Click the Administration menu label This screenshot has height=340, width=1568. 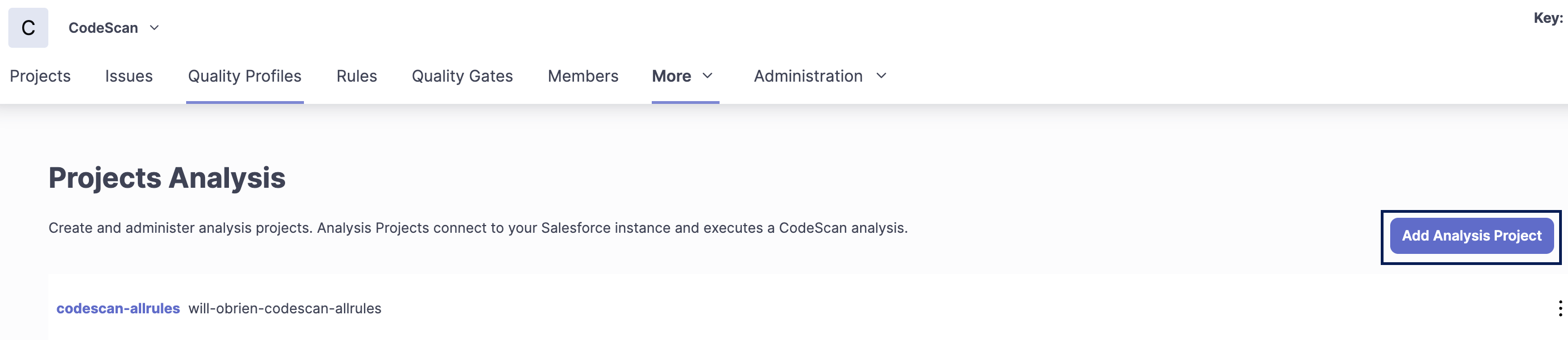coord(808,76)
